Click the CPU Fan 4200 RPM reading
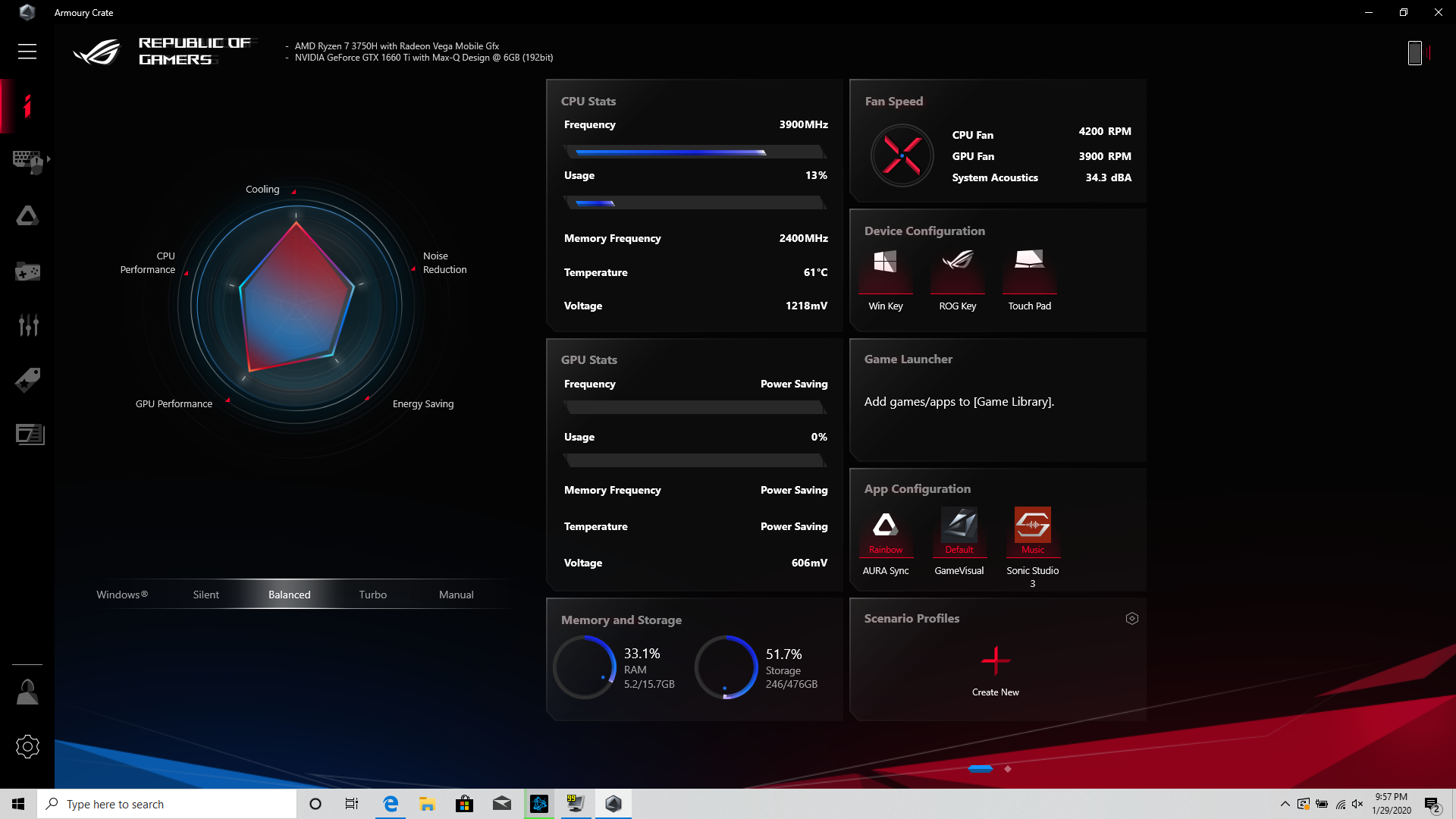1456x819 pixels. (x=1105, y=131)
